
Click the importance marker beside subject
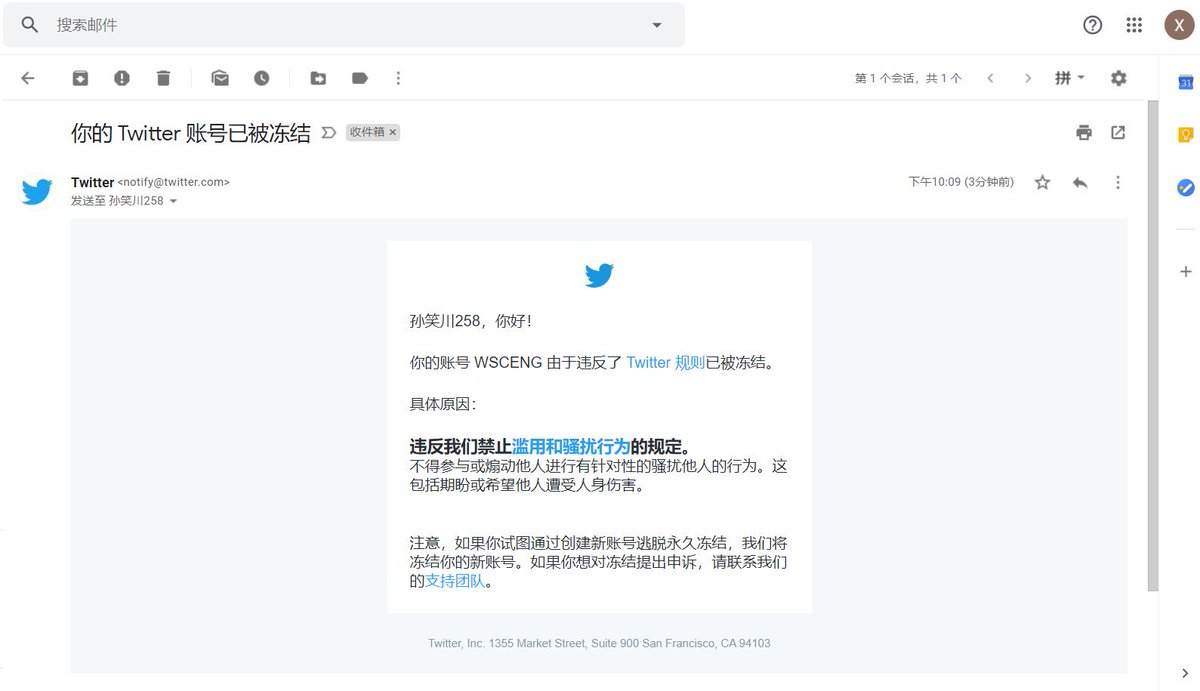pos(328,132)
